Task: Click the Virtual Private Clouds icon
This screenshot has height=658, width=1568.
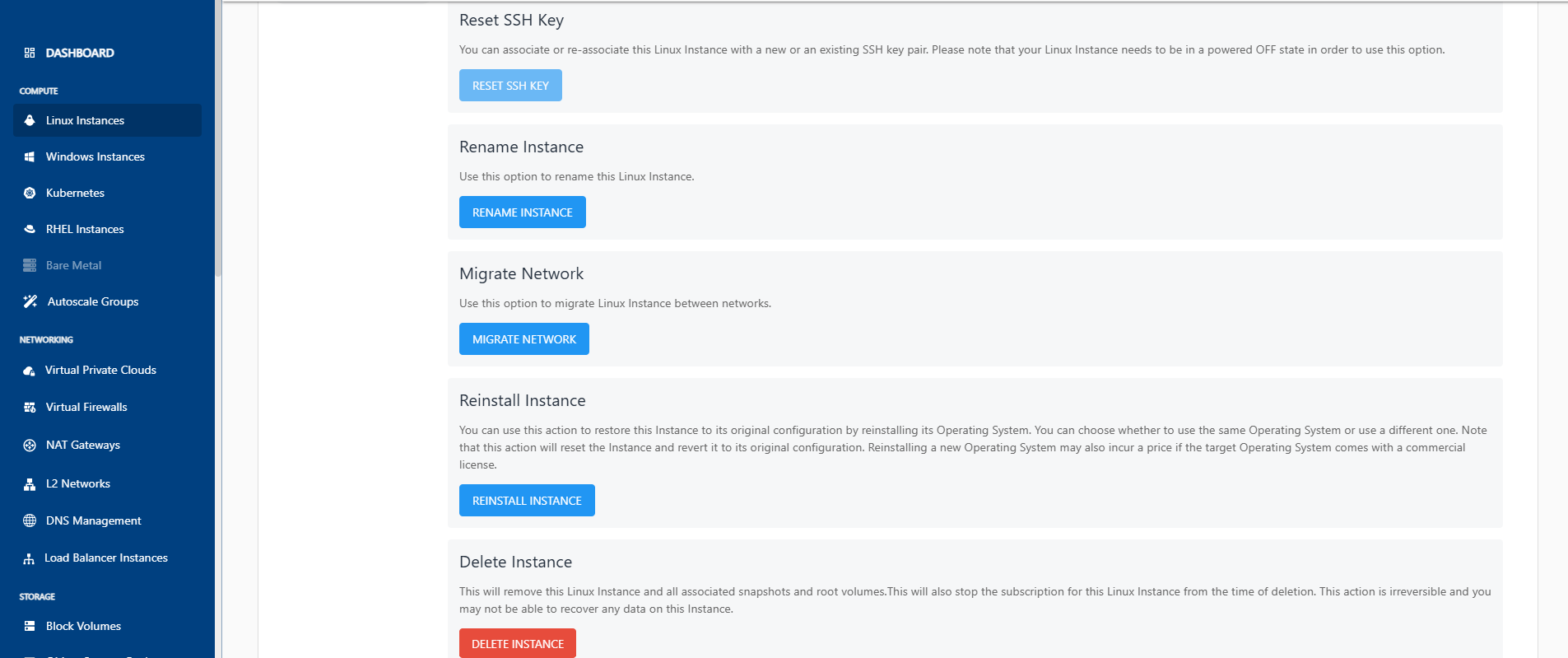Action: [x=30, y=371]
